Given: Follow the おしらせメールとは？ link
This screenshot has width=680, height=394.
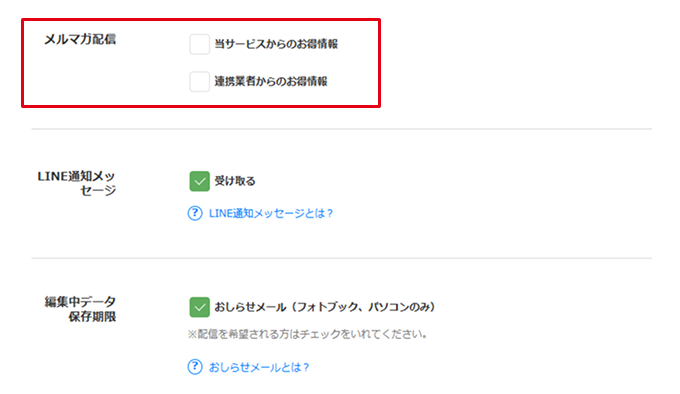Looking at the screenshot, I should click(259, 367).
